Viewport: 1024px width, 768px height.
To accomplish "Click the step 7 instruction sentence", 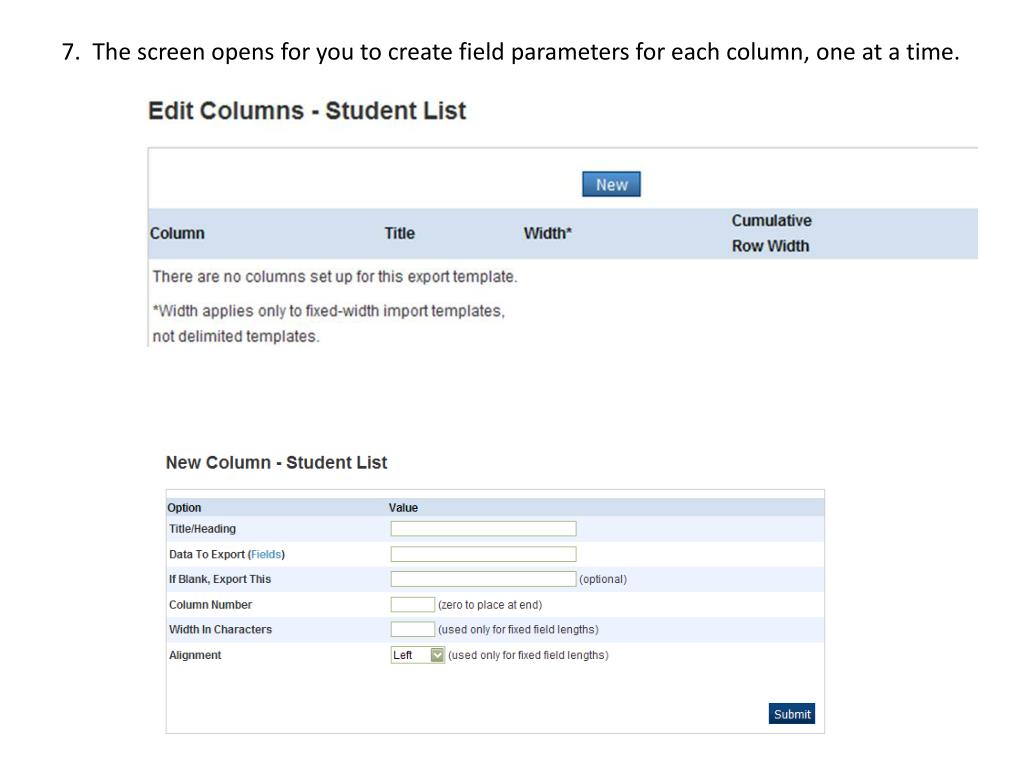I will tap(511, 52).
